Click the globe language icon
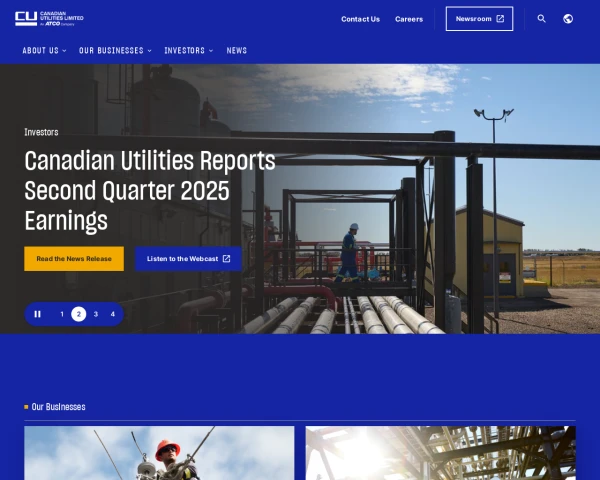Screen dimensions: 600x480 pos(568,19)
